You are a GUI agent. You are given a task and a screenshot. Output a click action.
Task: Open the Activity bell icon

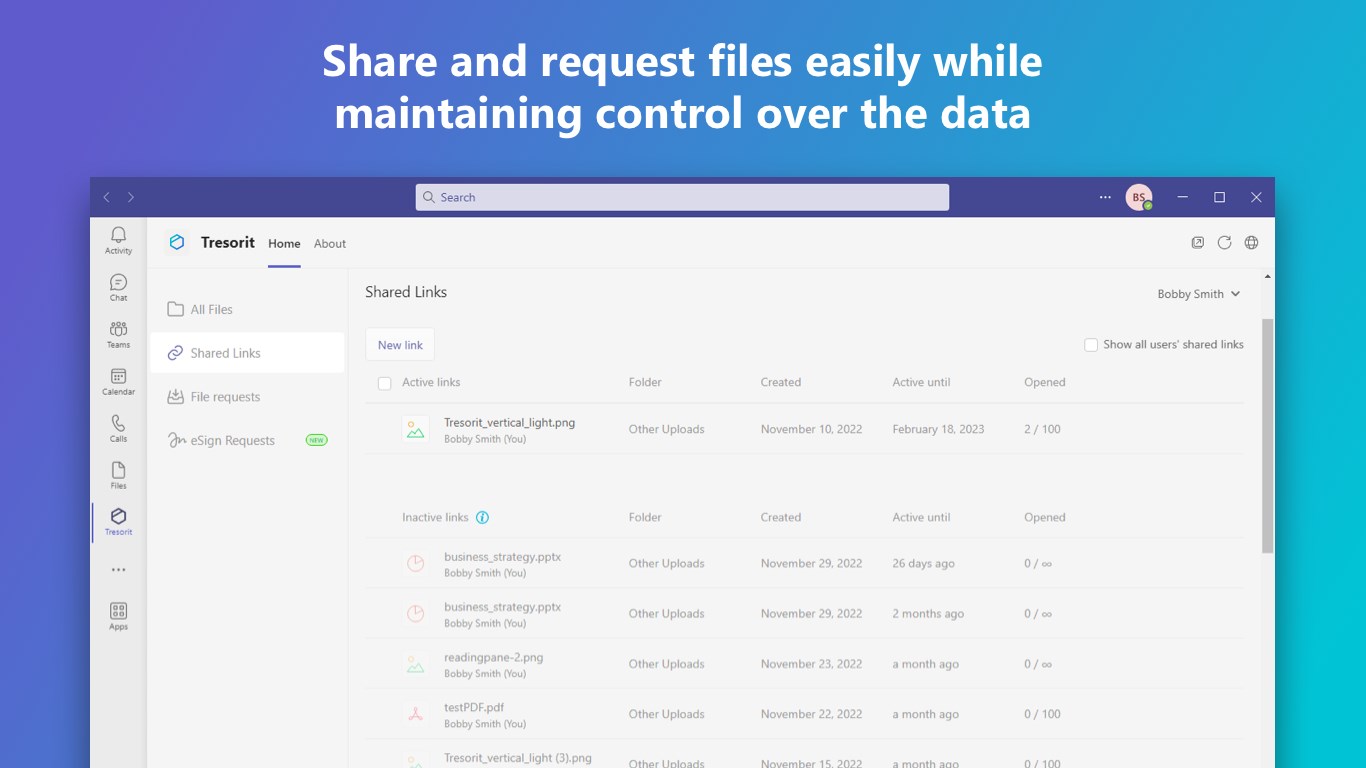click(118, 239)
